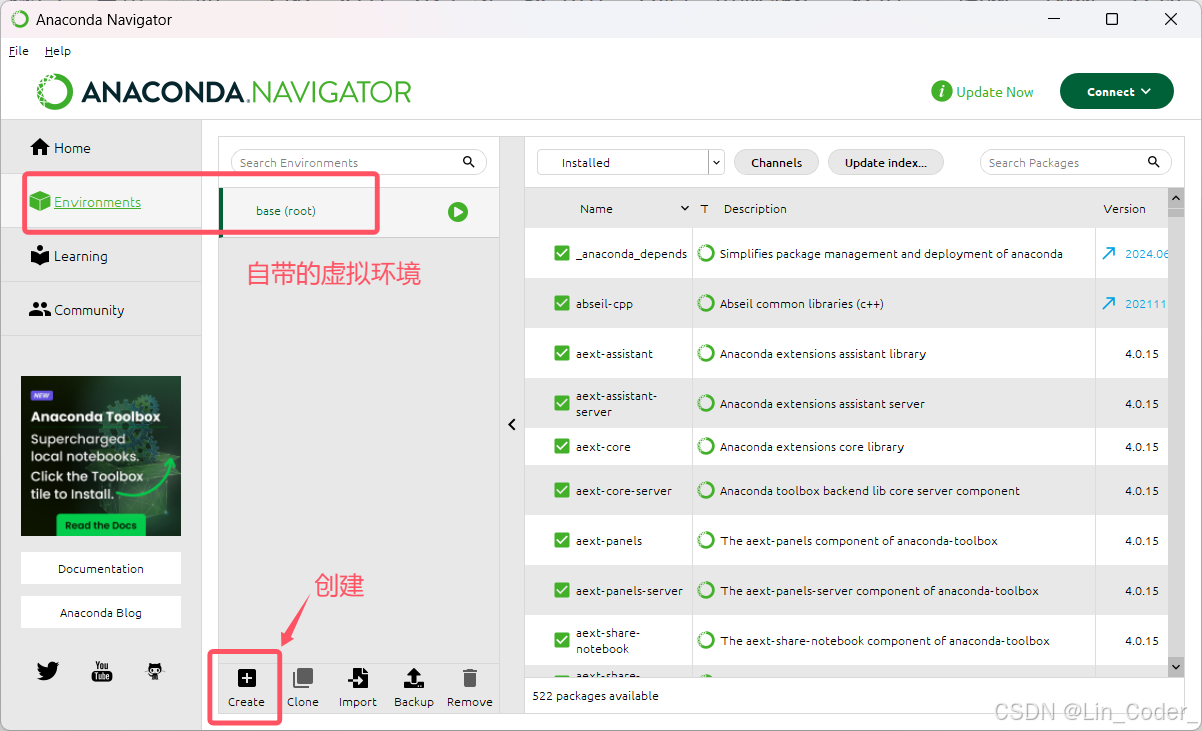The image size is (1202, 731).
Task: Click the package type icon for aext-panels
Action: [x=706, y=541]
